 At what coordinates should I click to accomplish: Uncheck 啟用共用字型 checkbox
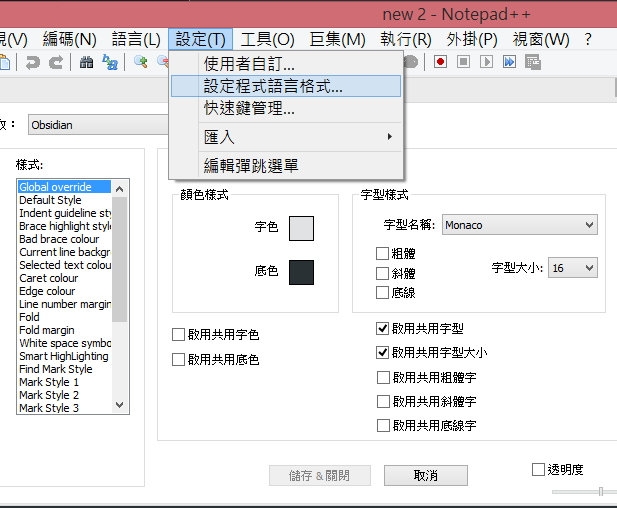click(382, 328)
